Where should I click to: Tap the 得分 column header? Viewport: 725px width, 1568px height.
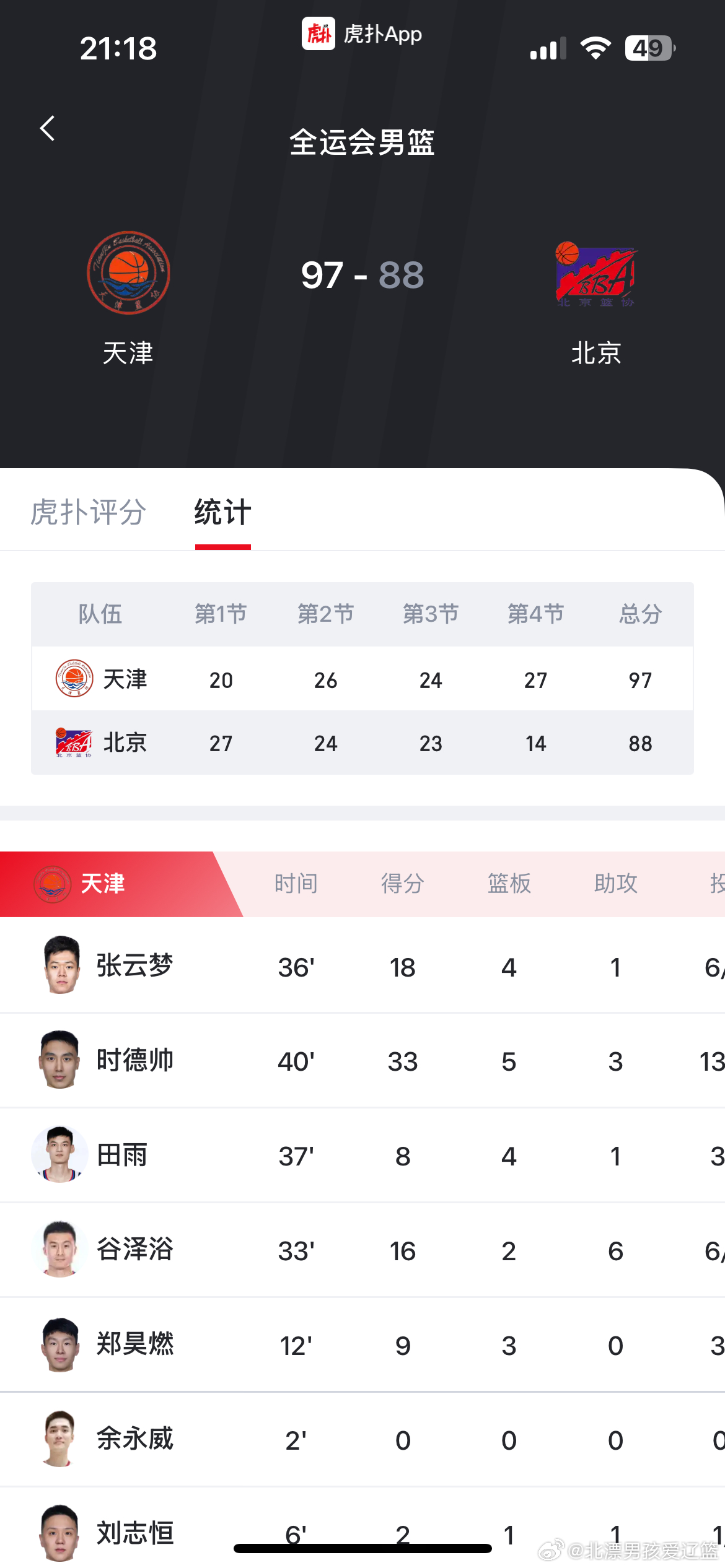point(403,884)
